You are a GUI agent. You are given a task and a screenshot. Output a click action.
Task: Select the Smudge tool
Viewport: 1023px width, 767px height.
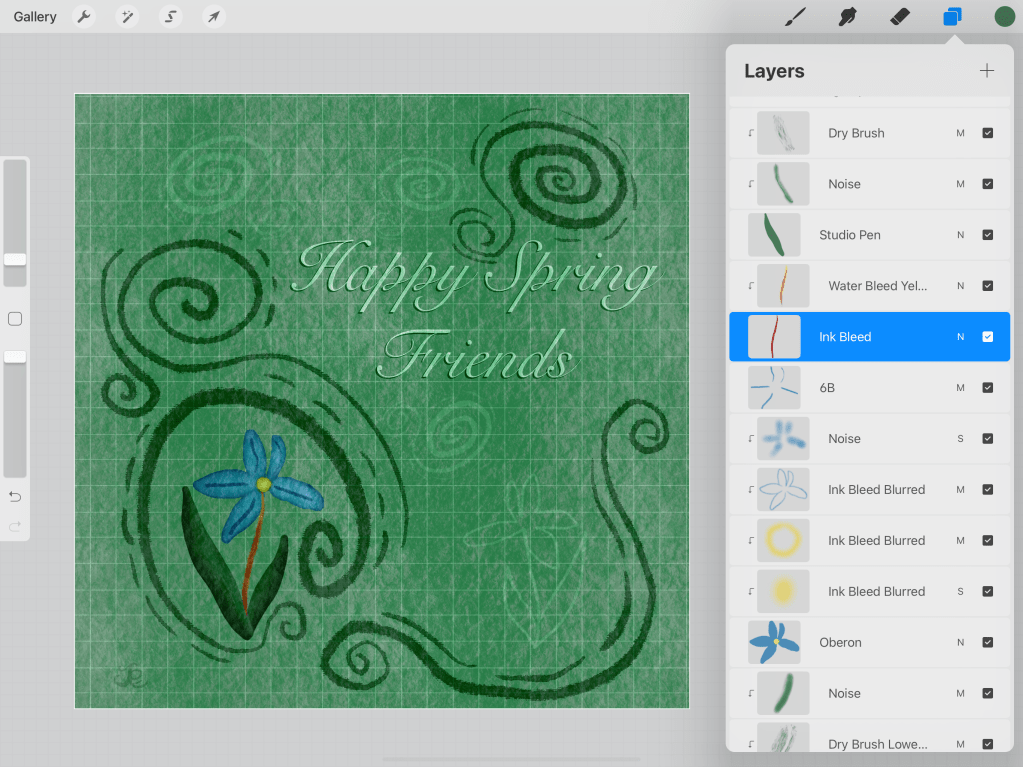click(x=848, y=17)
